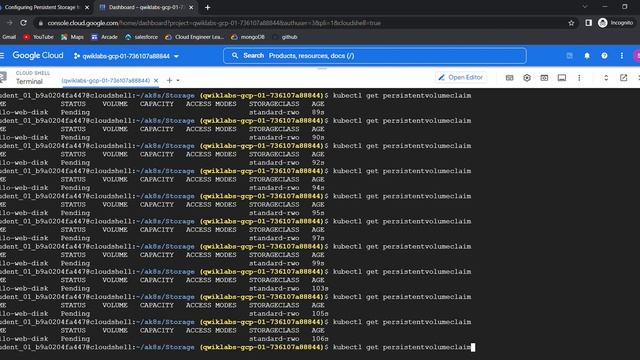Viewport: 640px width, 360px height.
Task: Select the (qwiklabs-gcp-01-736107a88844) terminal session tab
Action: pos(106,81)
